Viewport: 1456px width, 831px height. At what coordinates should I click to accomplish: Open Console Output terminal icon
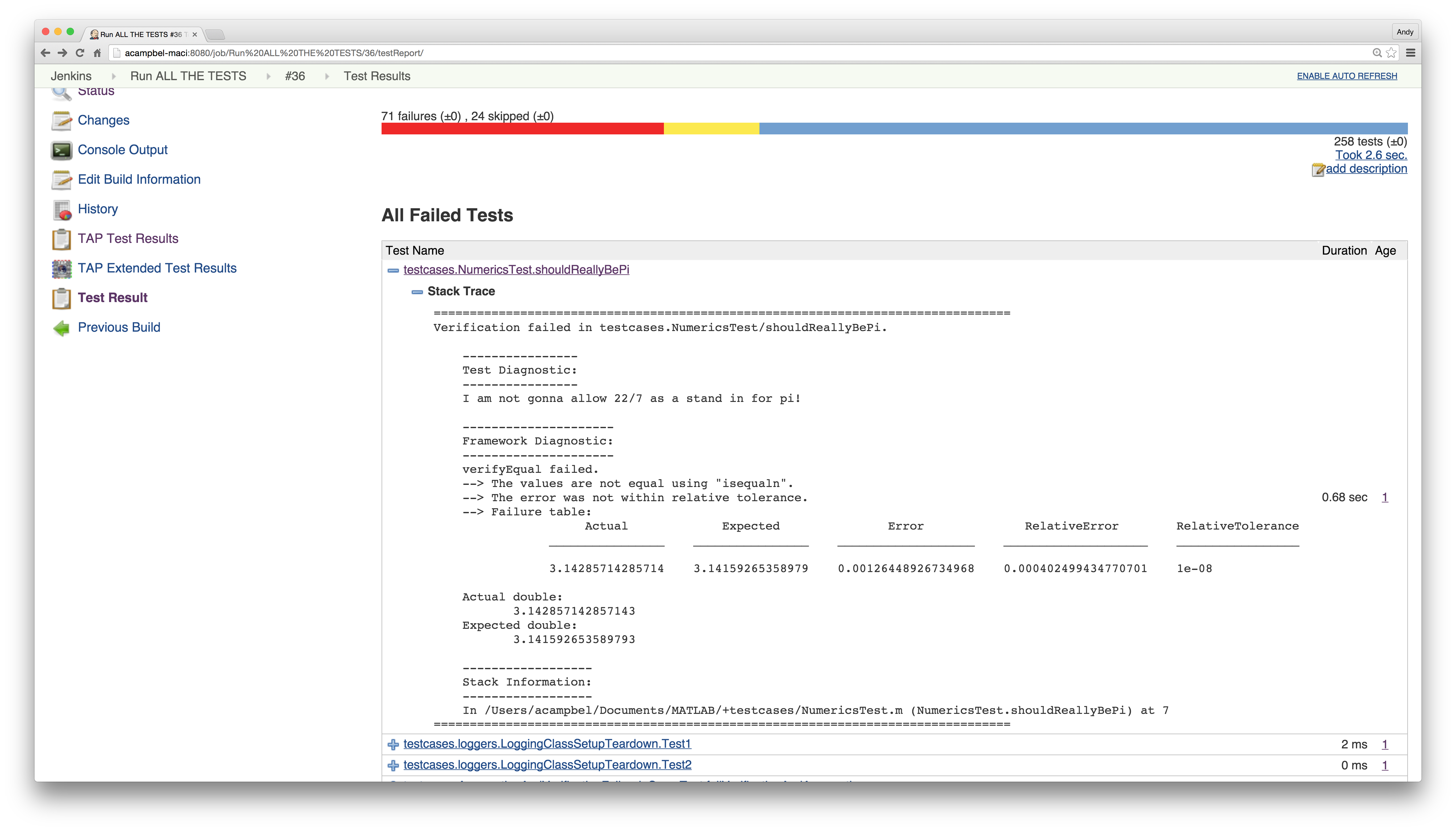[x=61, y=150]
